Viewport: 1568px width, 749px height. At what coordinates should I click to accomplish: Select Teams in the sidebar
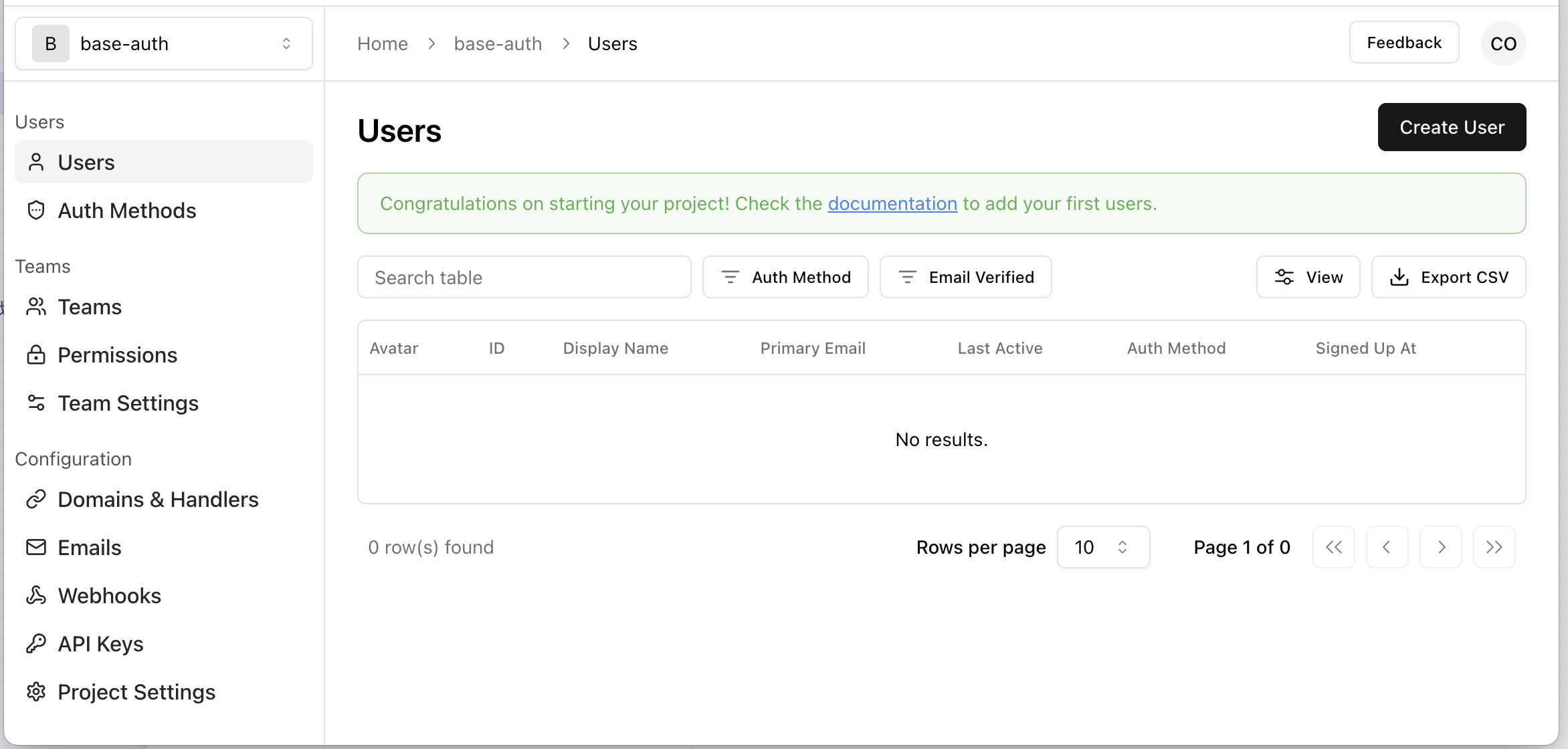pos(90,306)
